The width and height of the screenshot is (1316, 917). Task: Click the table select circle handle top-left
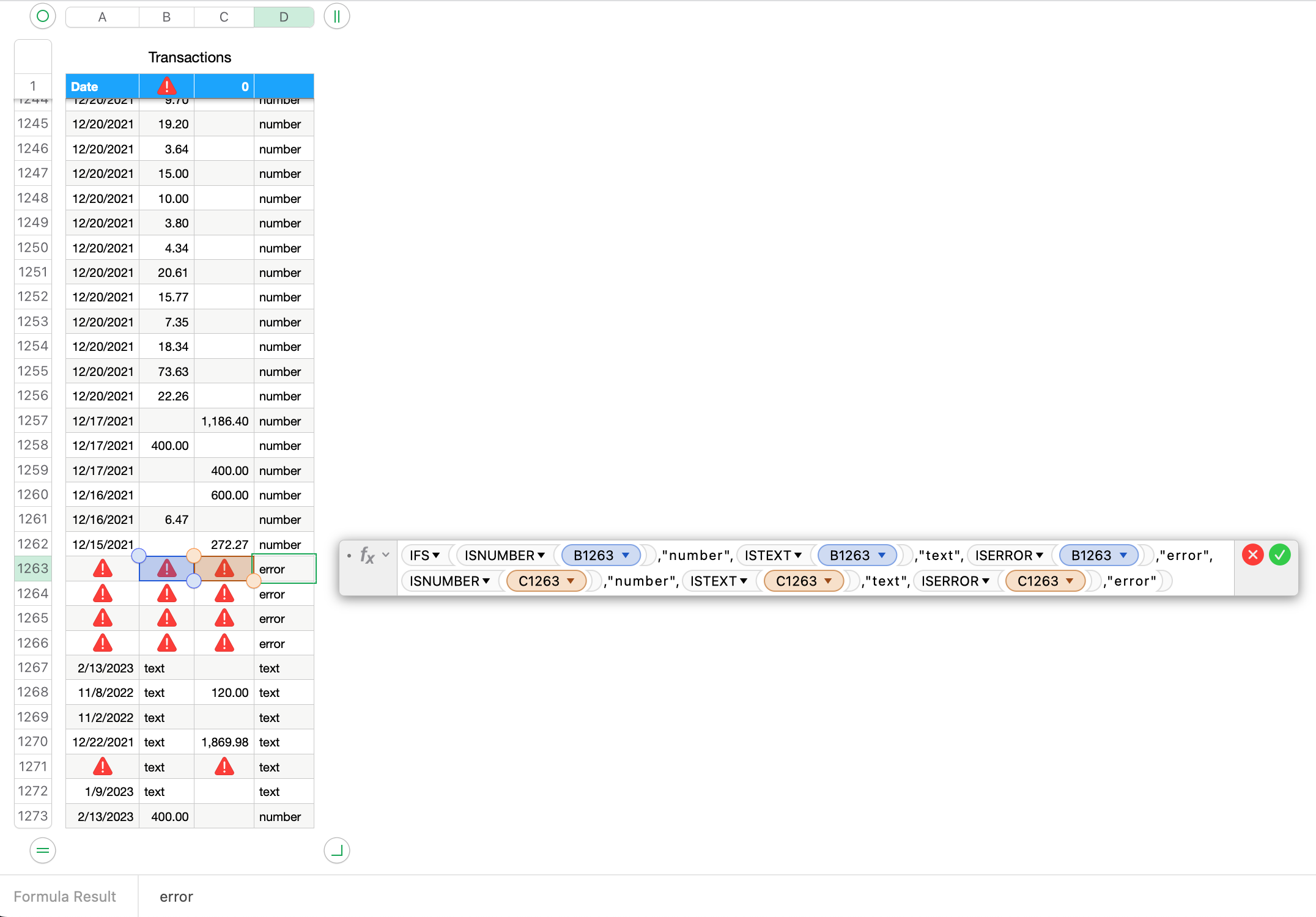(x=42, y=17)
